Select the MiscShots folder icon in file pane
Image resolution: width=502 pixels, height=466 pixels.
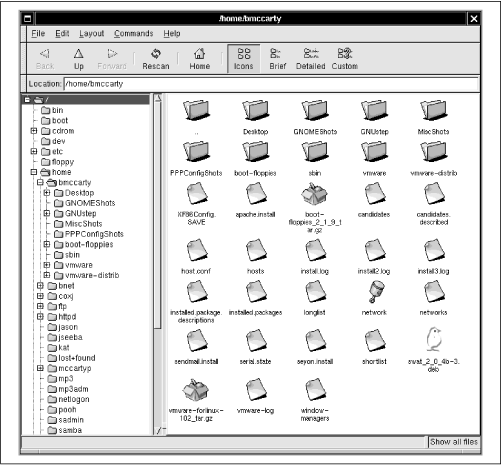(x=433, y=110)
